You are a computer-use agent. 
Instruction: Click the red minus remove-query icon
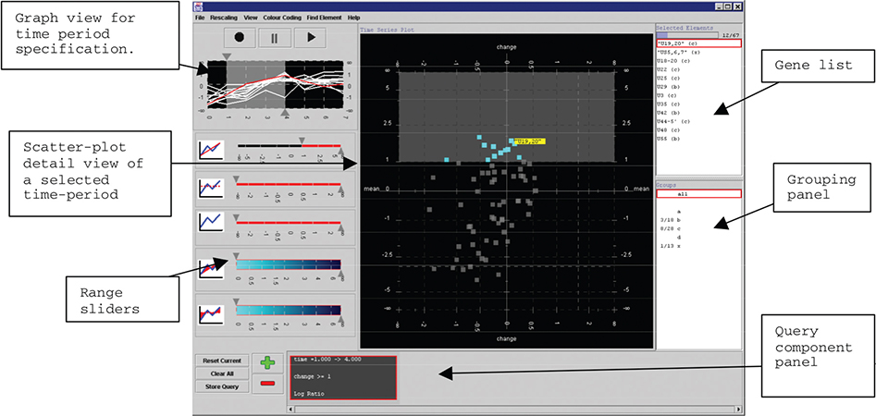click(268, 384)
